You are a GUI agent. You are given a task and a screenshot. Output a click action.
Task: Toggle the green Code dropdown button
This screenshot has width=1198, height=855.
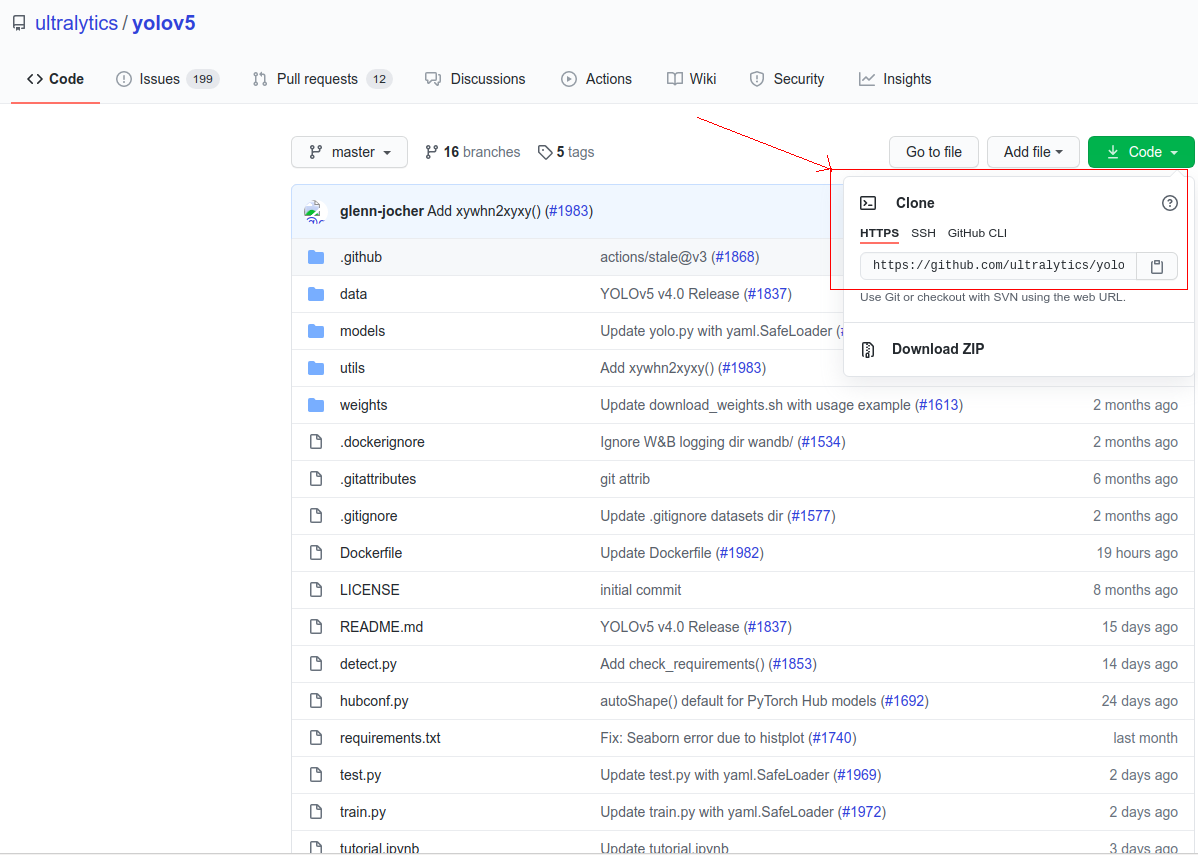[1141, 152]
